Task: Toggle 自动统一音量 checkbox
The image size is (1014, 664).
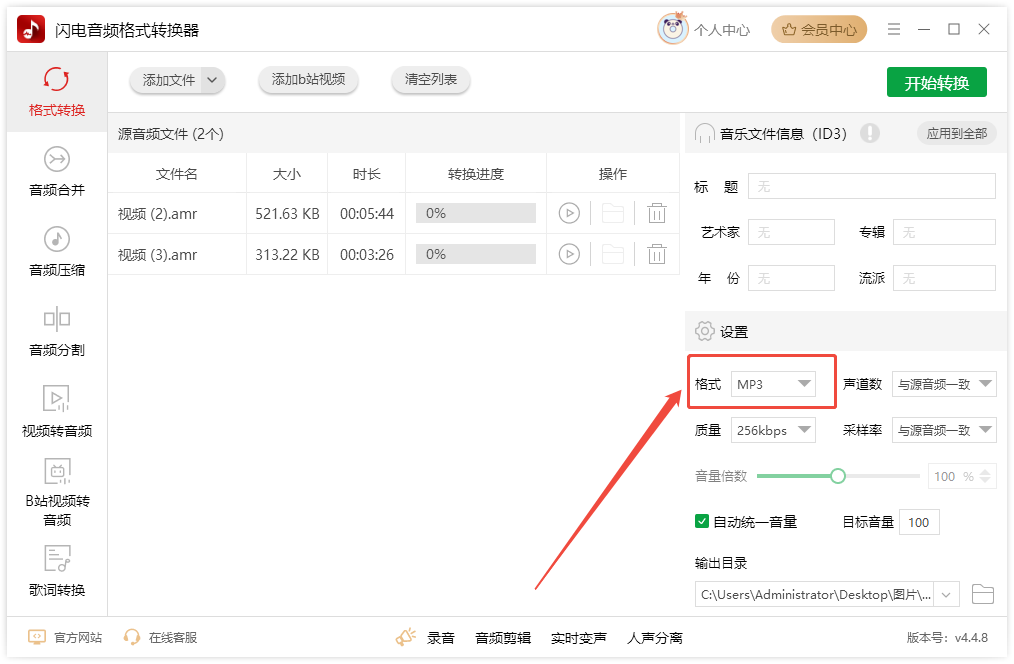Action: (702, 521)
